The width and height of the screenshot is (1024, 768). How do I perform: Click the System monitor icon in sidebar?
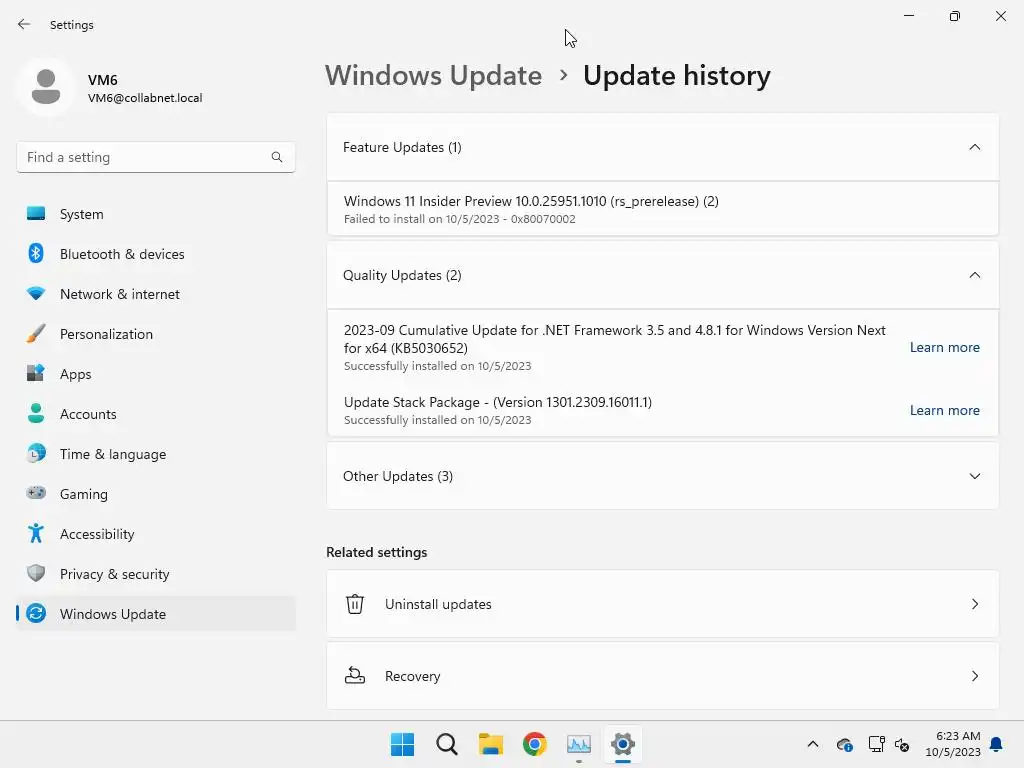coord(36,214)
